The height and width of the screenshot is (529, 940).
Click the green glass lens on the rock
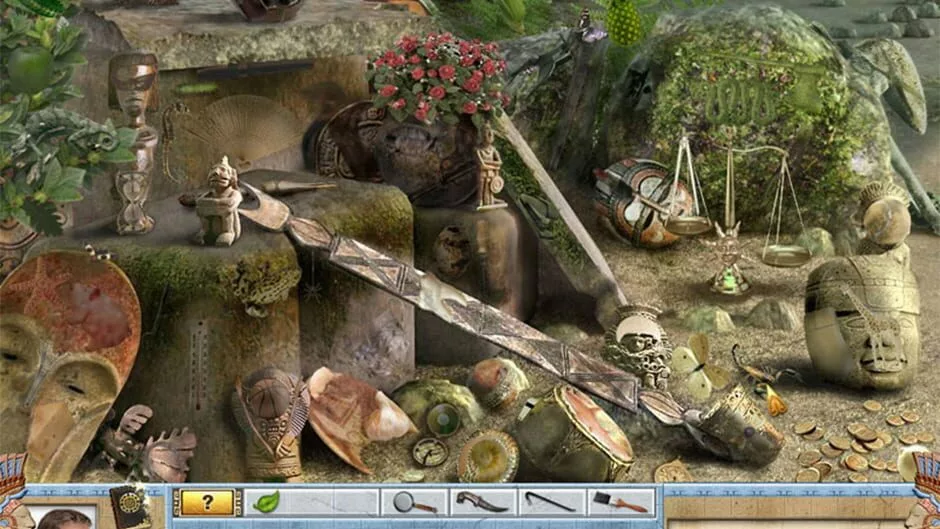point(443,419)
